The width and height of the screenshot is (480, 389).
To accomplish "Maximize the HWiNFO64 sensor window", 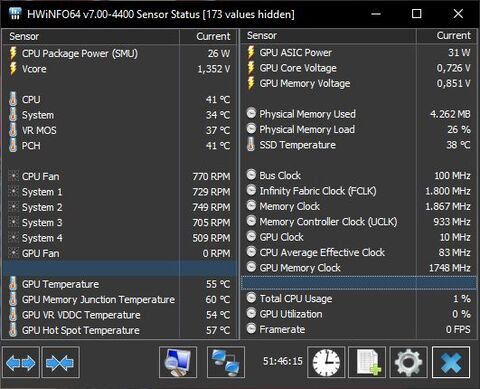I will tap(416, 14).
